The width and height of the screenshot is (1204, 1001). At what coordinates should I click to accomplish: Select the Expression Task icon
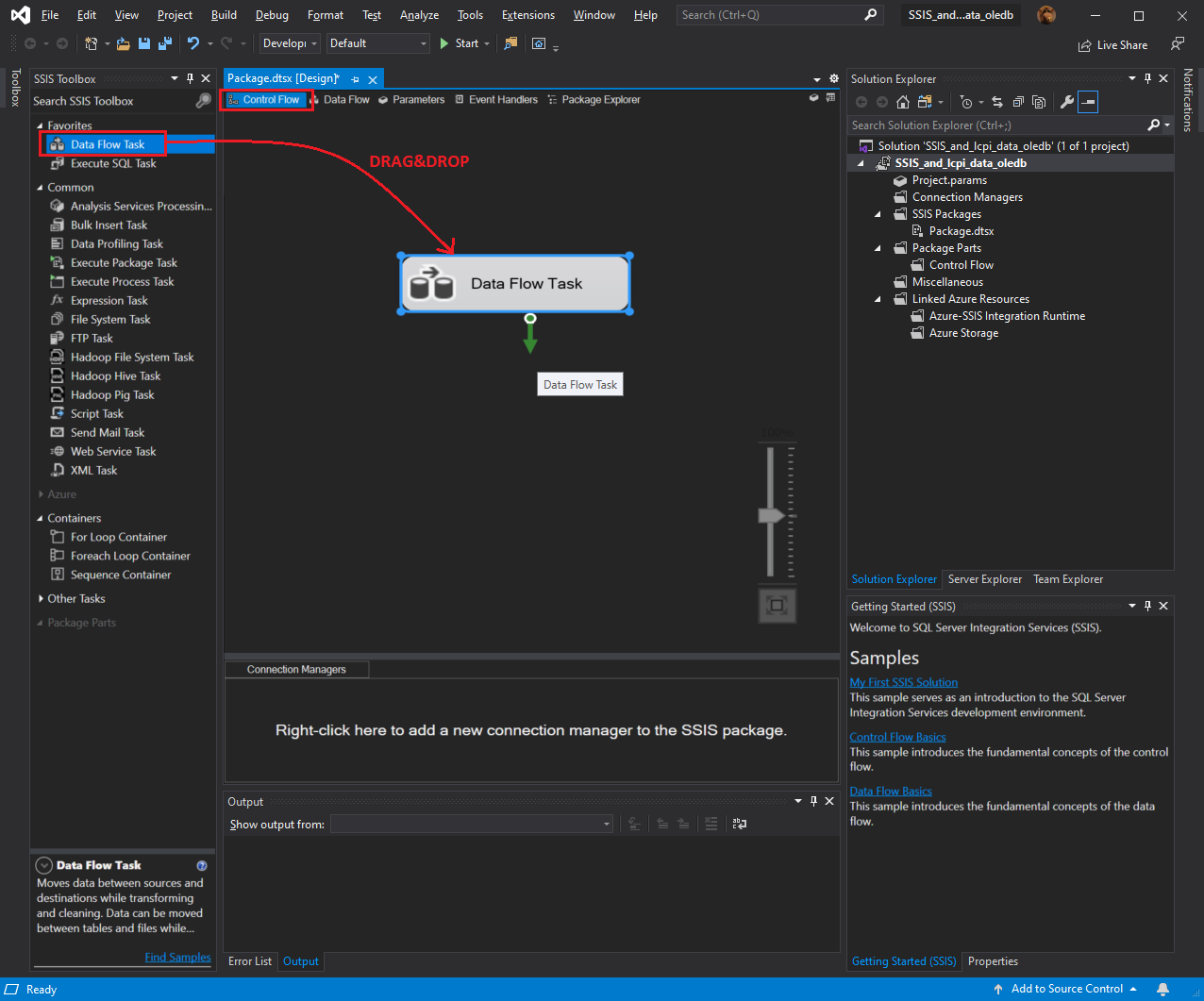tap(58, 300)
